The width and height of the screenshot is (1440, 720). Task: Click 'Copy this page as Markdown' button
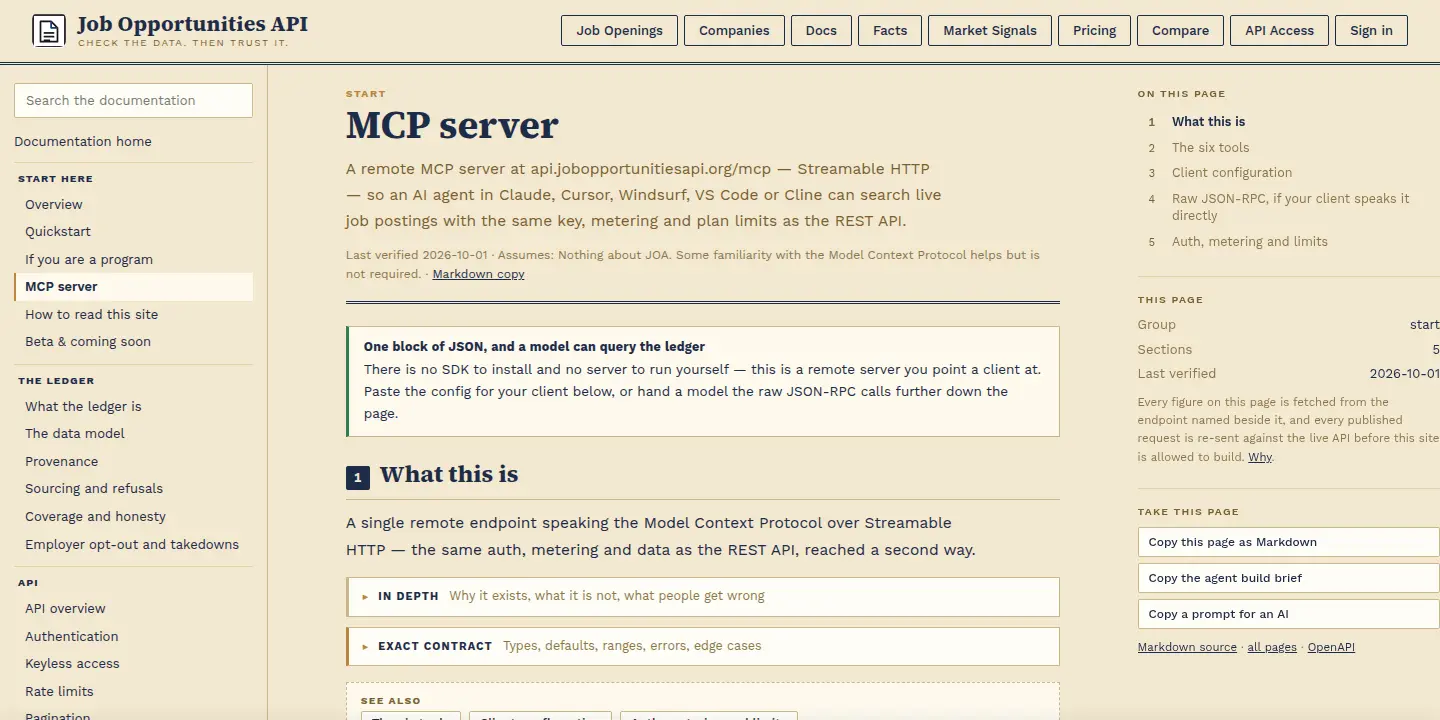click(1288, 542)
